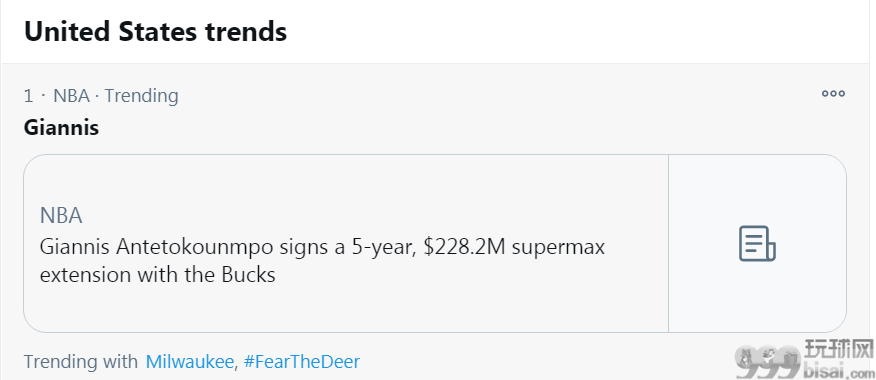Click the United States trends heading
876x380 pixels.
click(x=155, y=31)
